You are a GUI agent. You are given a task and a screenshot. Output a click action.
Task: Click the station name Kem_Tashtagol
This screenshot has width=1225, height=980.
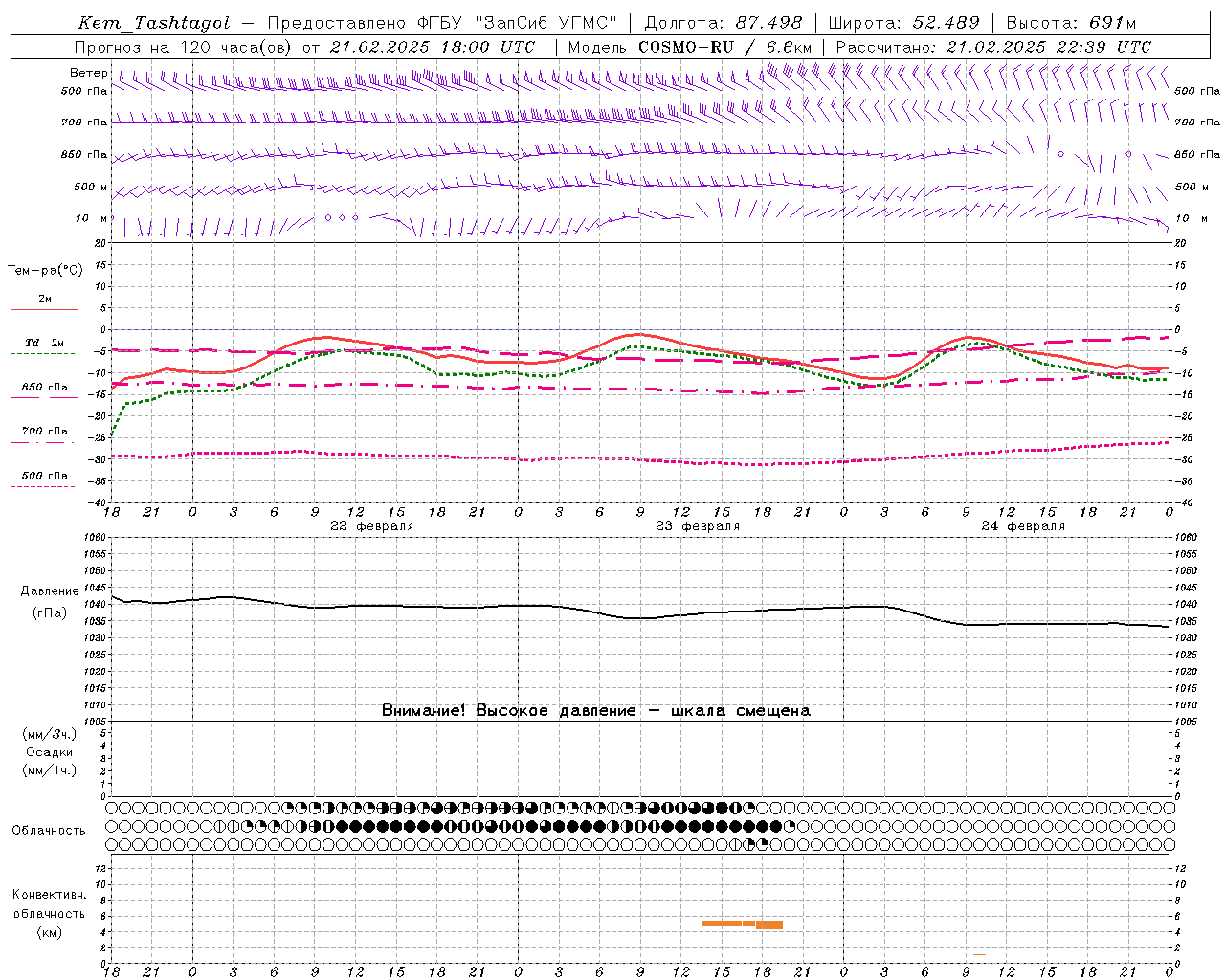pyautogui.click(x=153, y=23)
